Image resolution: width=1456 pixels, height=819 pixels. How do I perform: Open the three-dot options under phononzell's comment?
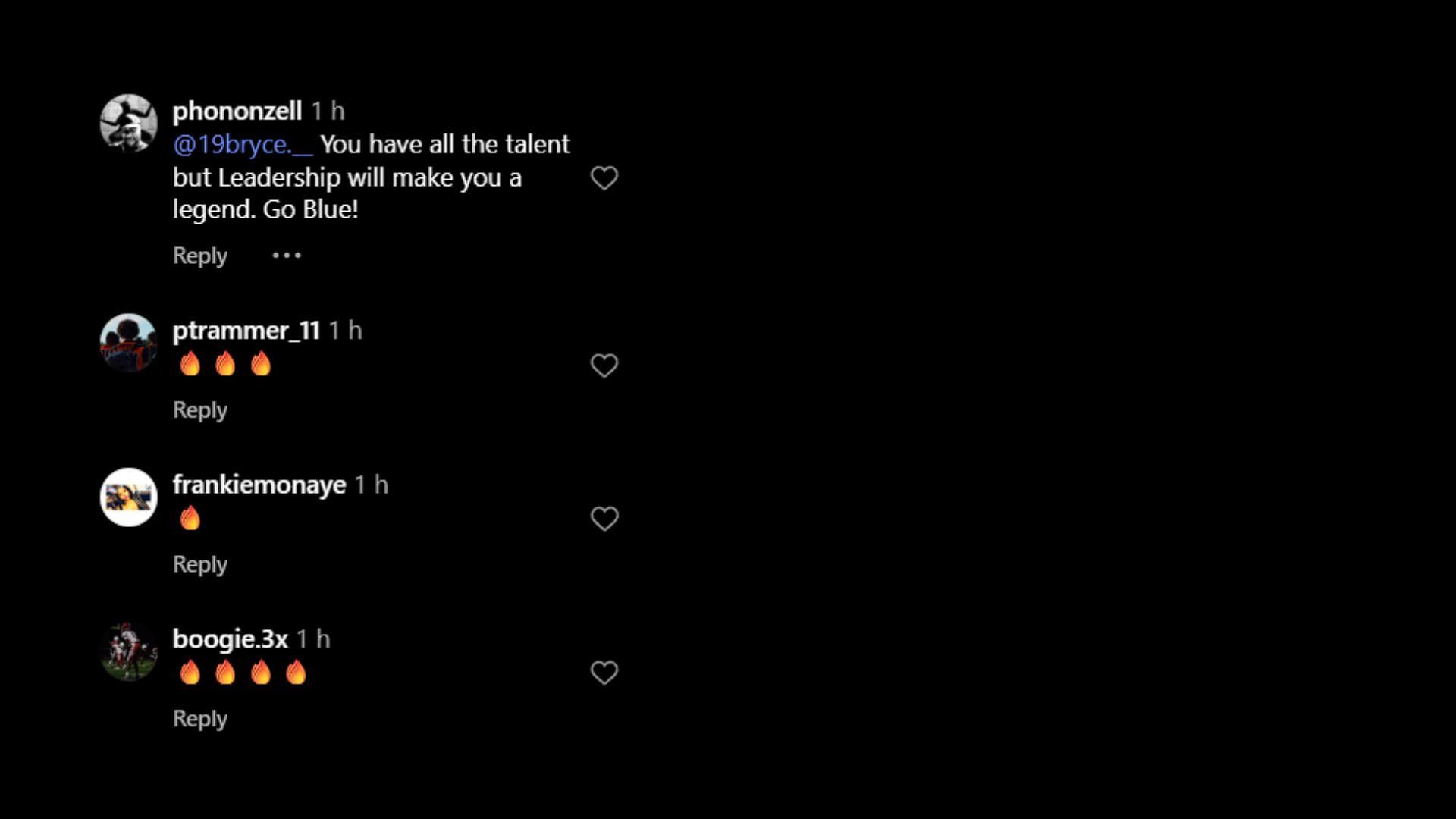tap(287, 256)
